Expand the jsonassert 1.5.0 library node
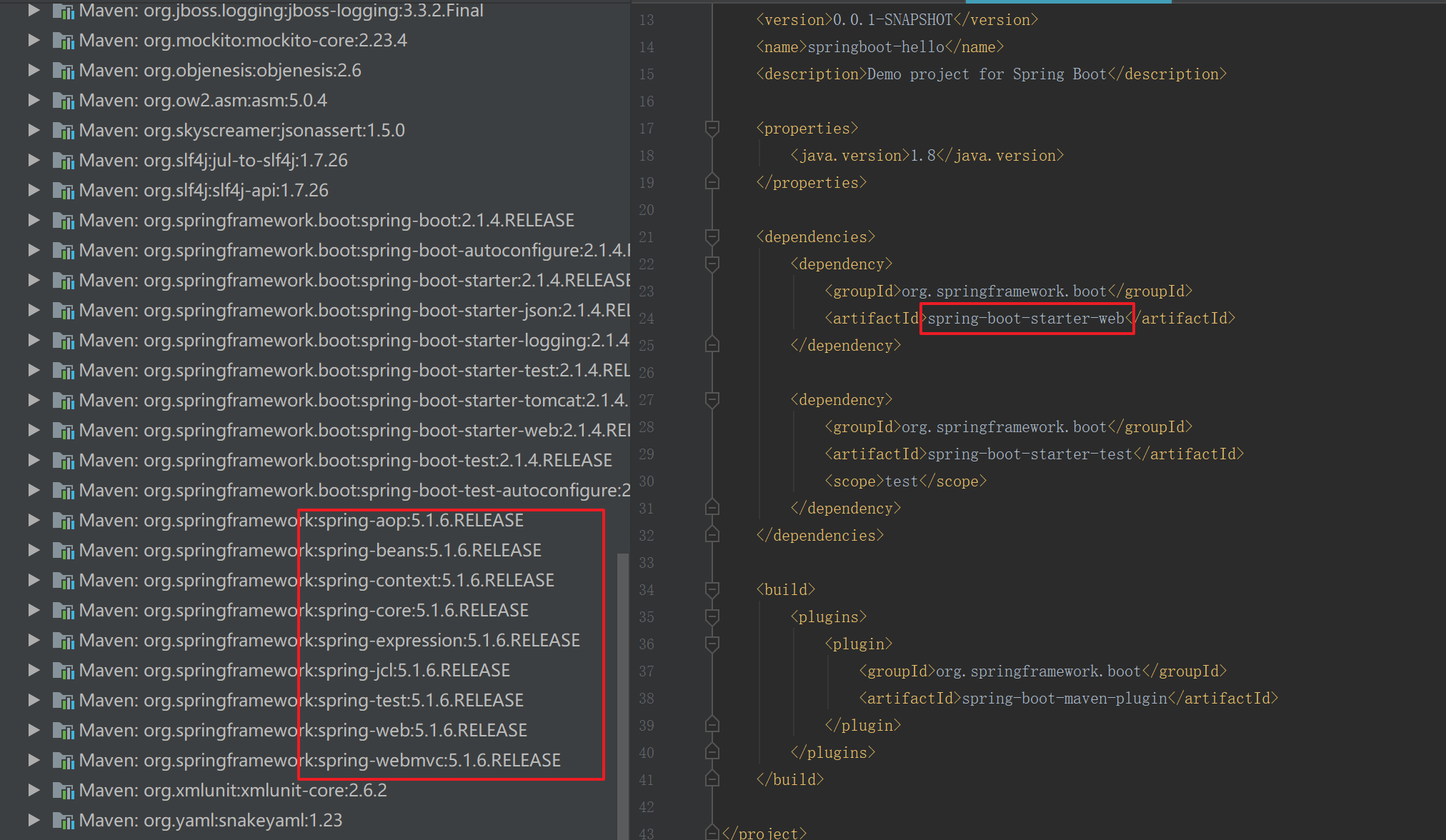 33,131
